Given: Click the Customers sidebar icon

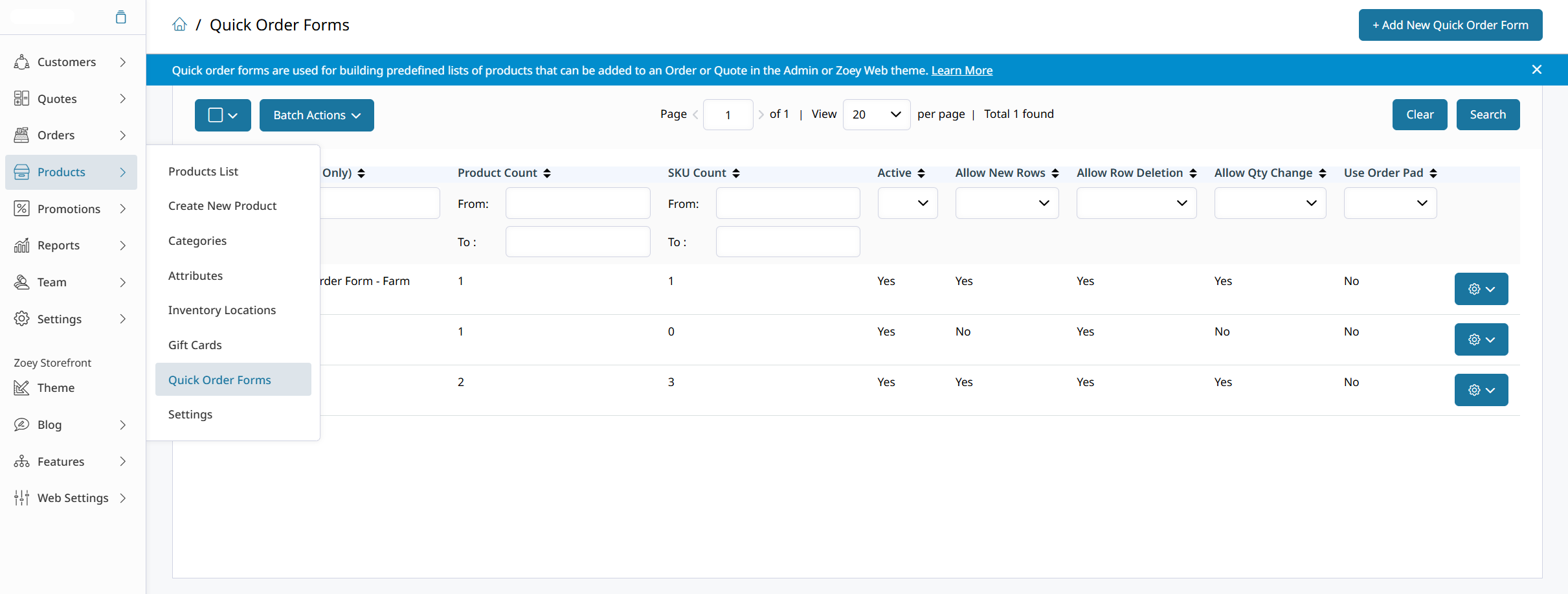Looking at the screenshot, I should (21, 62).
